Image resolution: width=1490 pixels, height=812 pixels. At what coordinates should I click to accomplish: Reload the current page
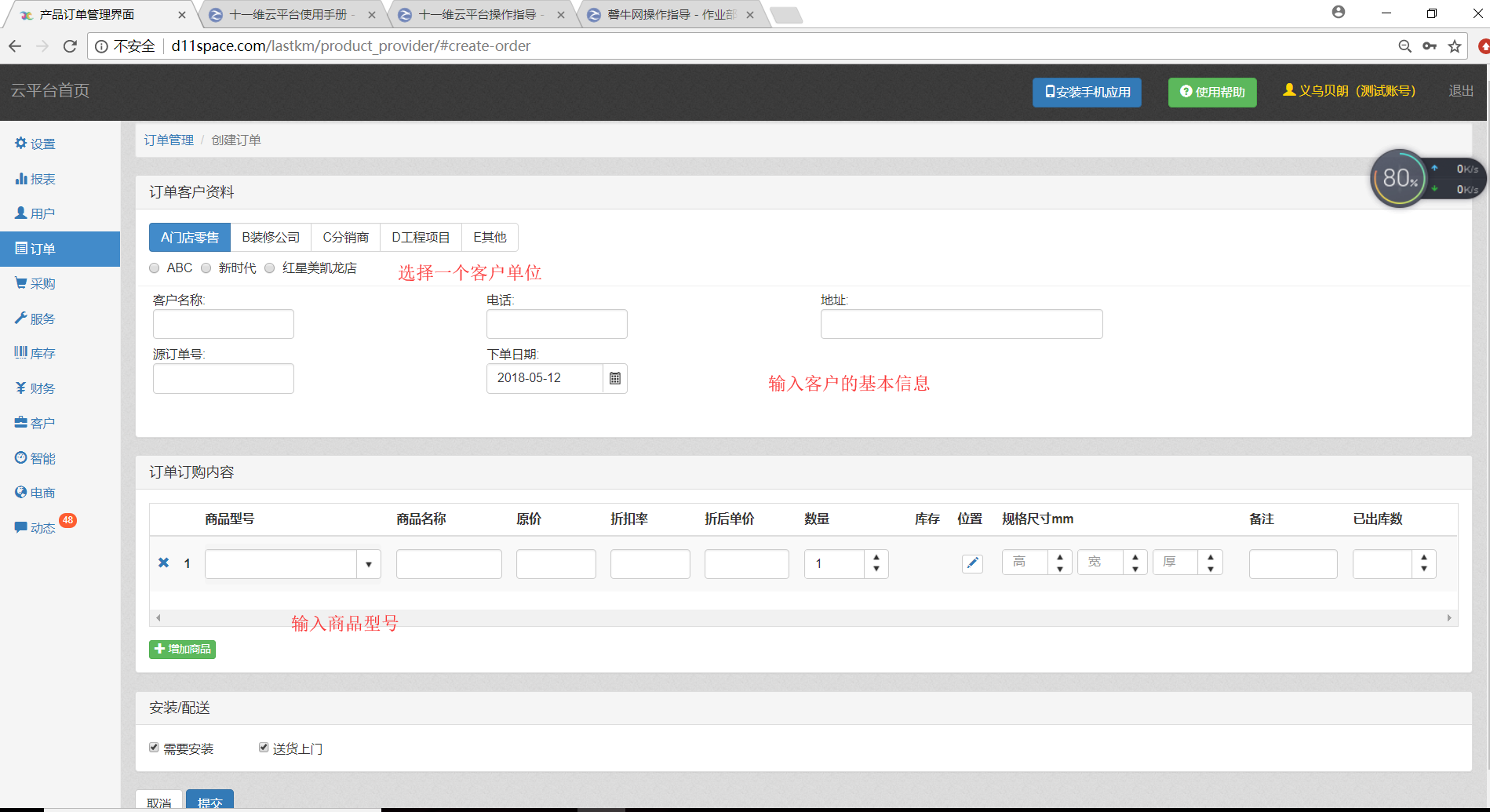point(70,46)
